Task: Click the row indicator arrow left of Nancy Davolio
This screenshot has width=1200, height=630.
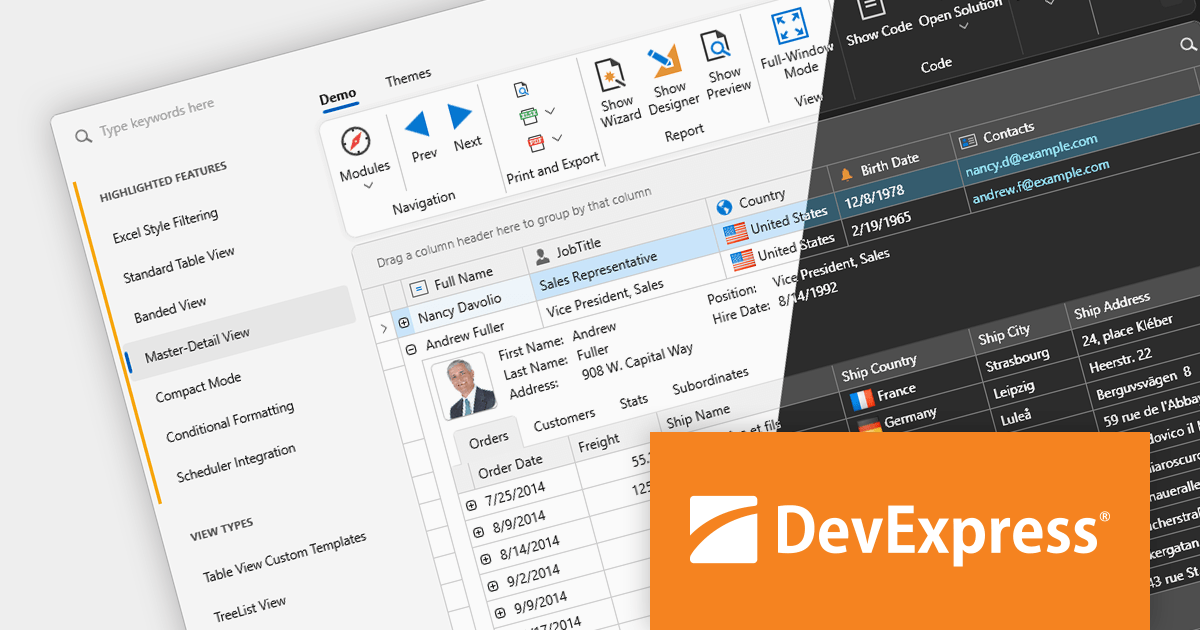Action: (x=384, y=327)
